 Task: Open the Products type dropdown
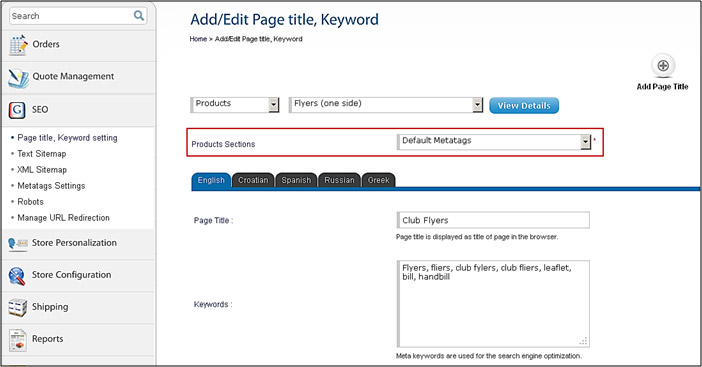235,104
